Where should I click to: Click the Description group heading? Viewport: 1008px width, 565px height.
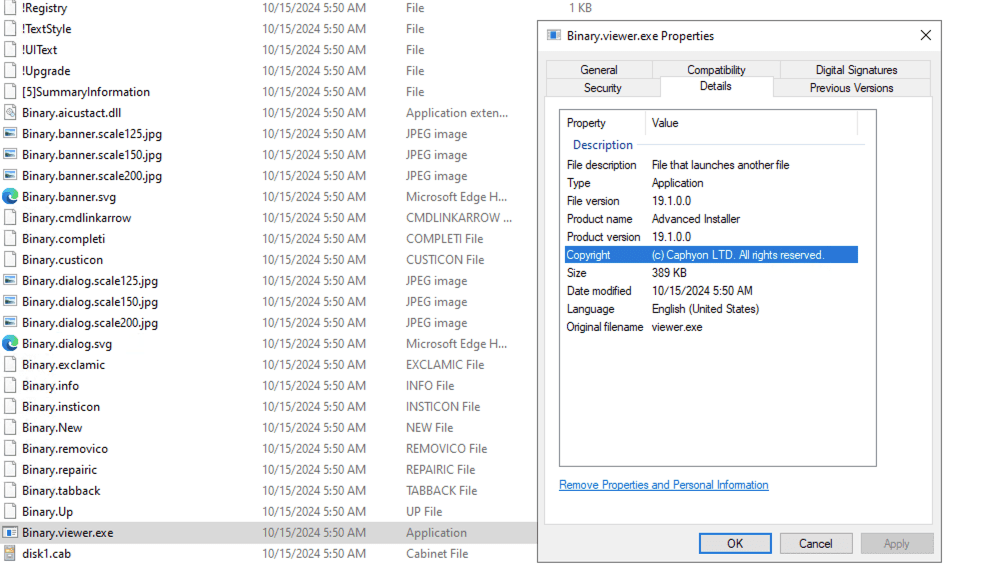coord(602,145)
